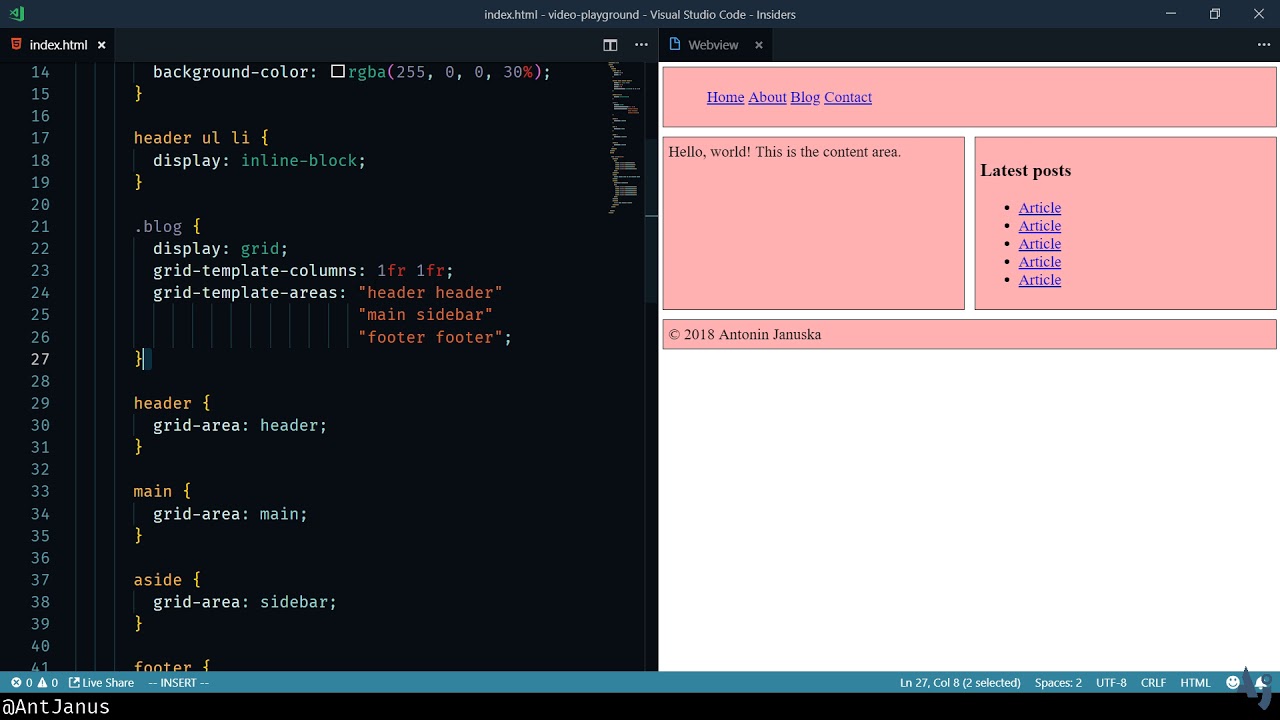Change indentation via Spaces: 2
1280x720 pixels.
pyautogui.click(x=1058, y=683)
